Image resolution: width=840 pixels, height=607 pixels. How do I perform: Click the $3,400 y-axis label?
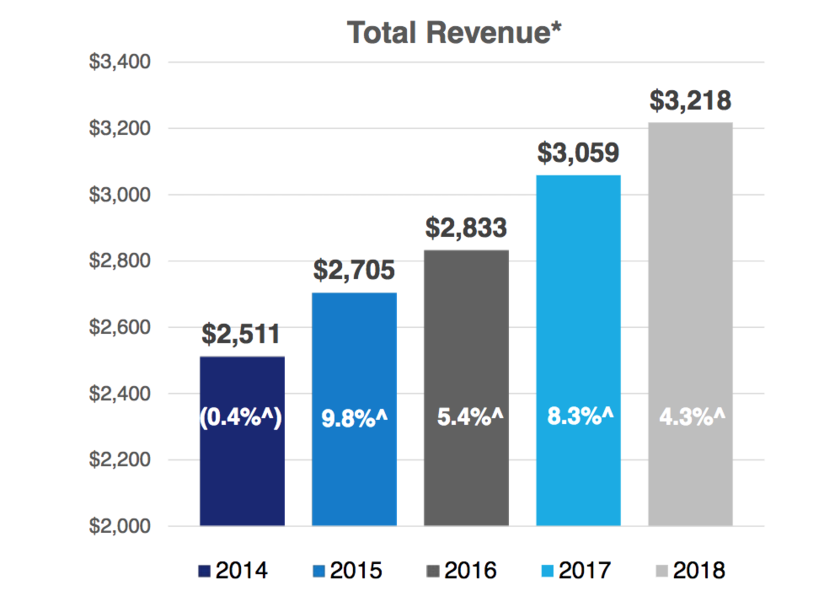(121, 62)
